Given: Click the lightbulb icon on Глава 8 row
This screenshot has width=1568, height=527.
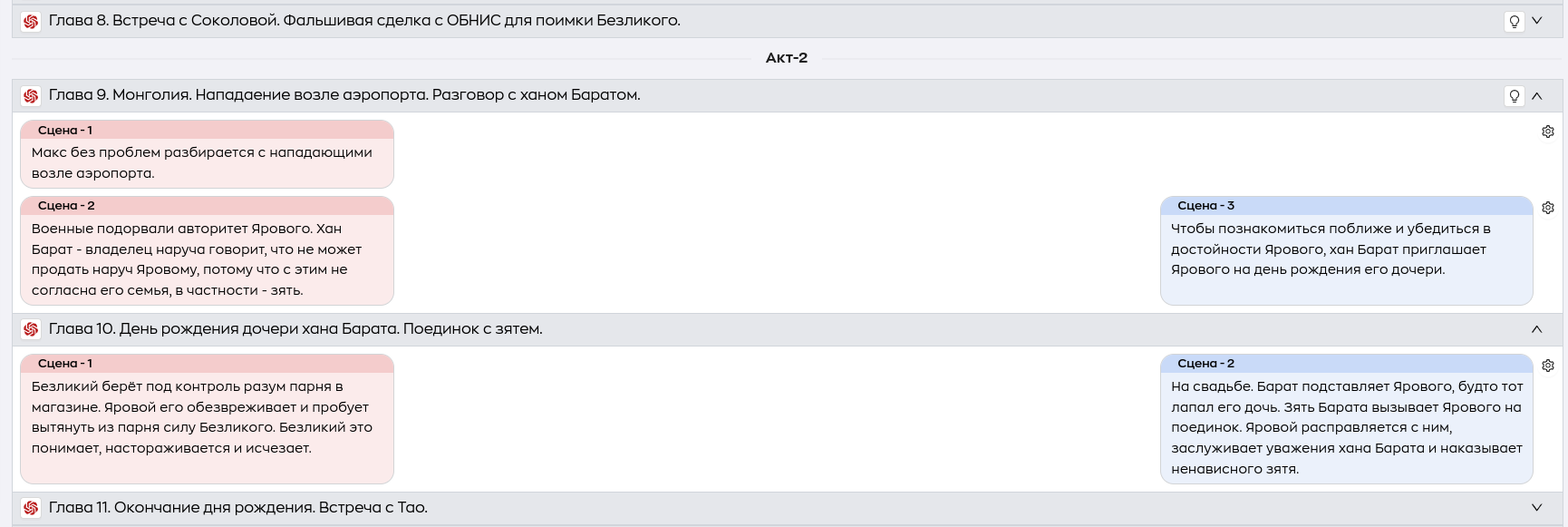Looking at the screenshot, I should pos(1515,21).
